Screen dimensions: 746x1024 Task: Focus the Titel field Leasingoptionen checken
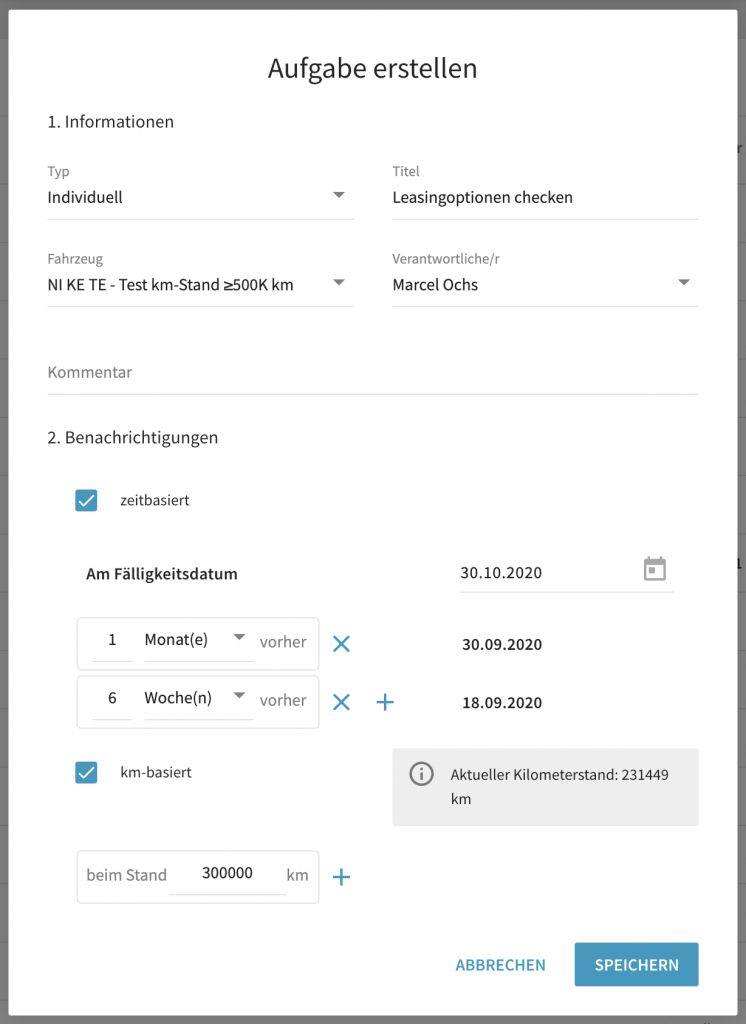coord(545,197)
